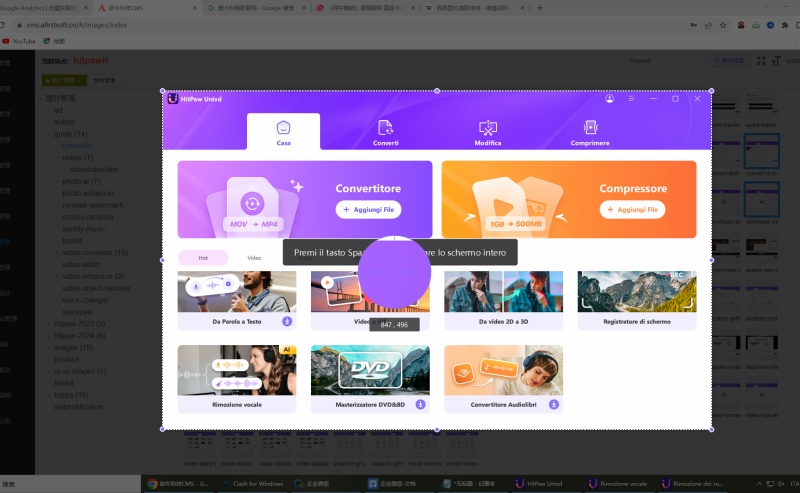Image resolution: width=800 pixels, height=493 pixels.
Task: Expand the online (1) folder
Action: click(57, 158)
